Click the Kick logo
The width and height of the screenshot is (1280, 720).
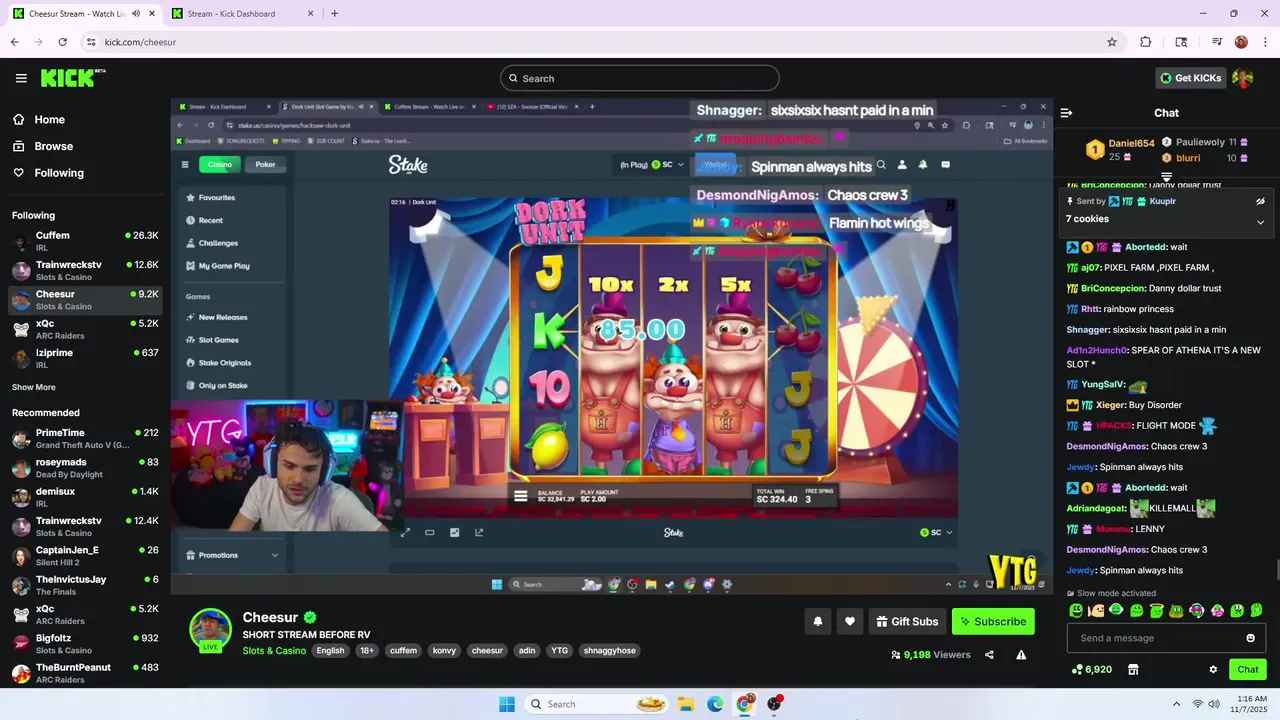pyautogui.click(x=73, y=78)
